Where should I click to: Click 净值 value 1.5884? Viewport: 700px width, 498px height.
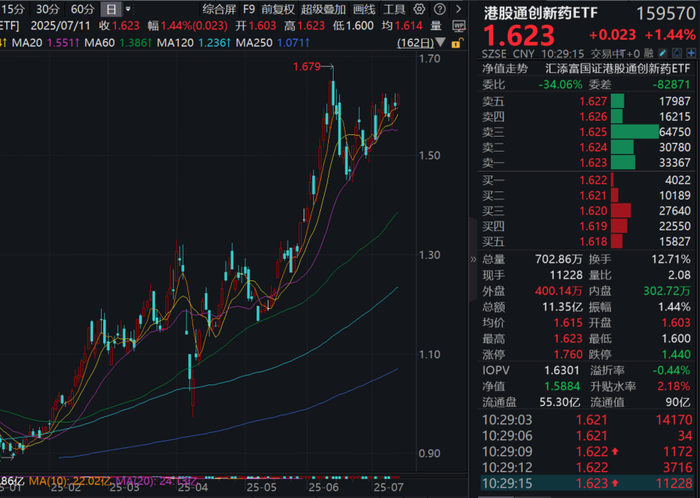[562, 386]
